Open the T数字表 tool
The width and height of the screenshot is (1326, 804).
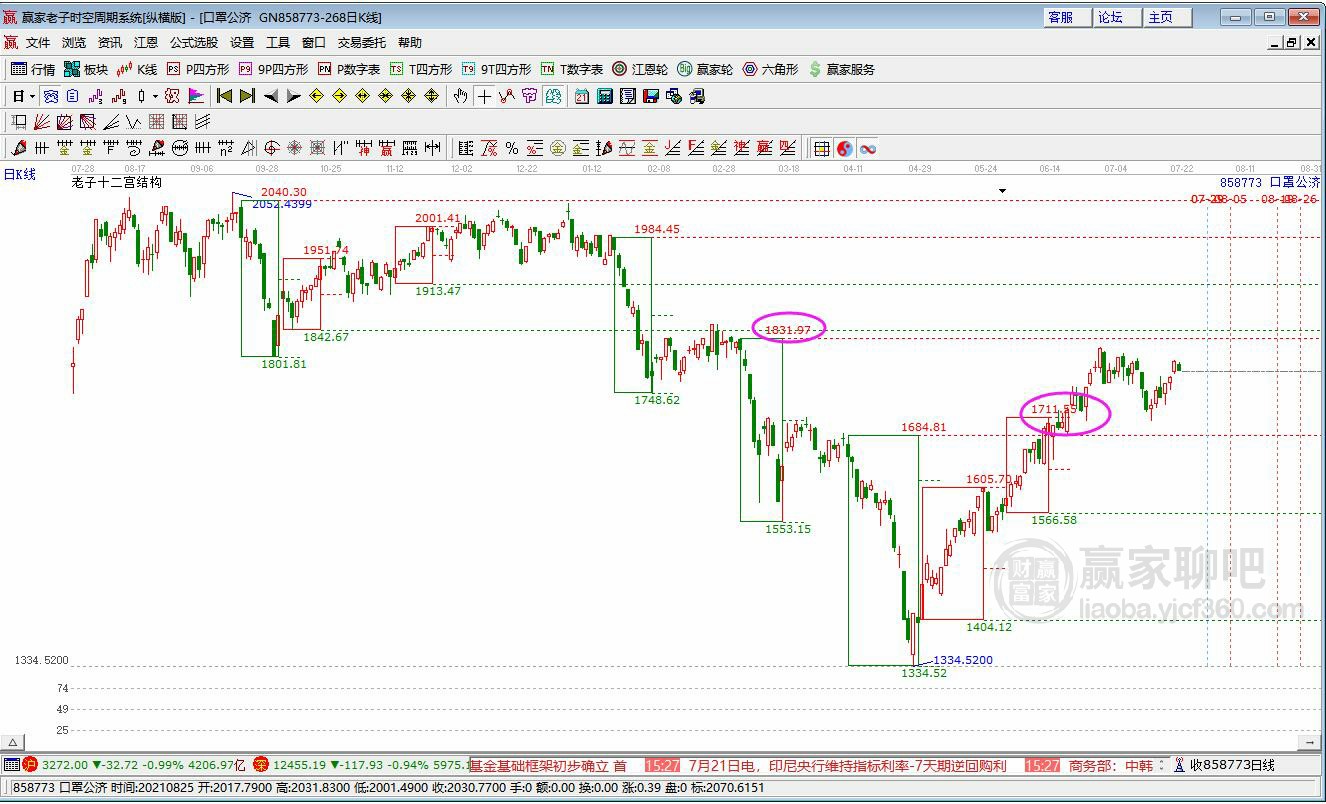click(572, 69)
